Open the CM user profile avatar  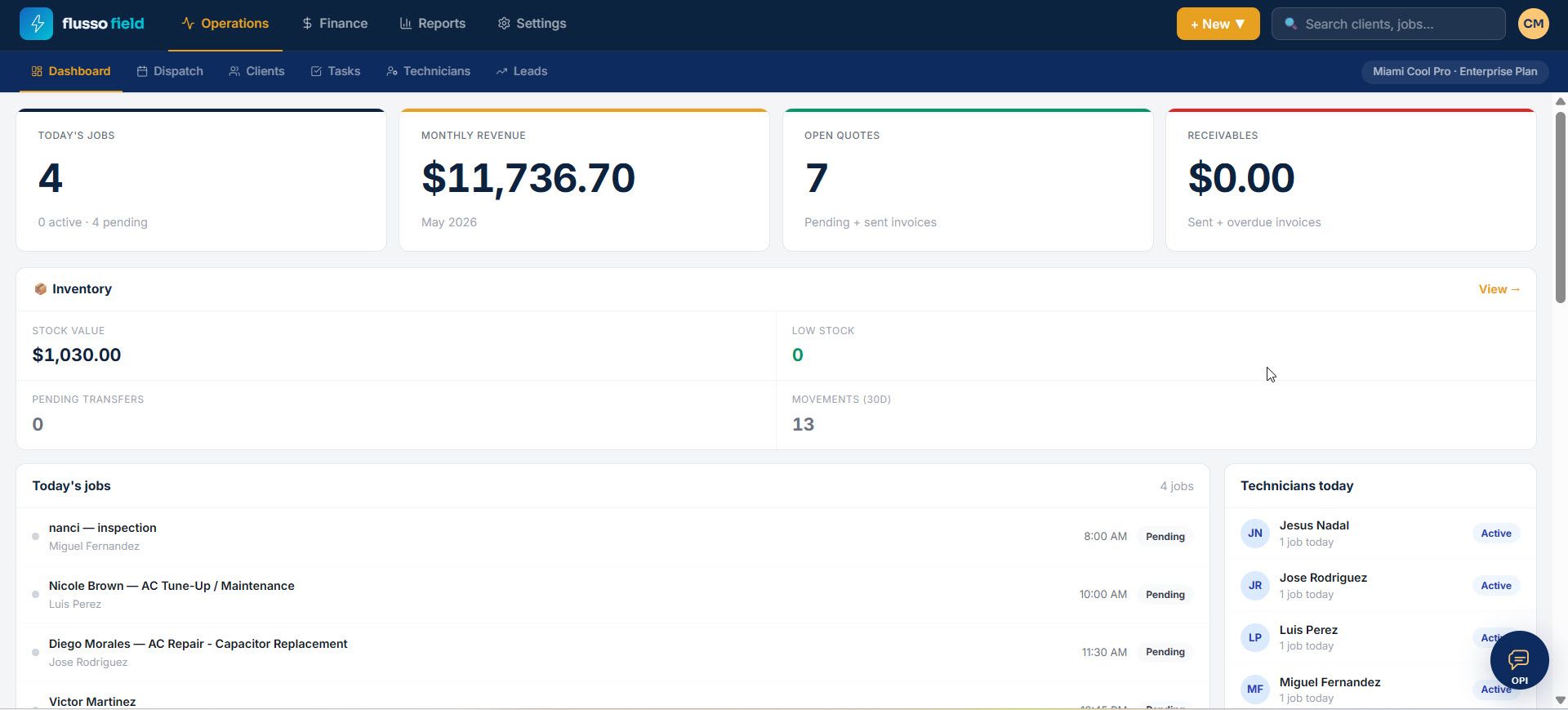1534,24
